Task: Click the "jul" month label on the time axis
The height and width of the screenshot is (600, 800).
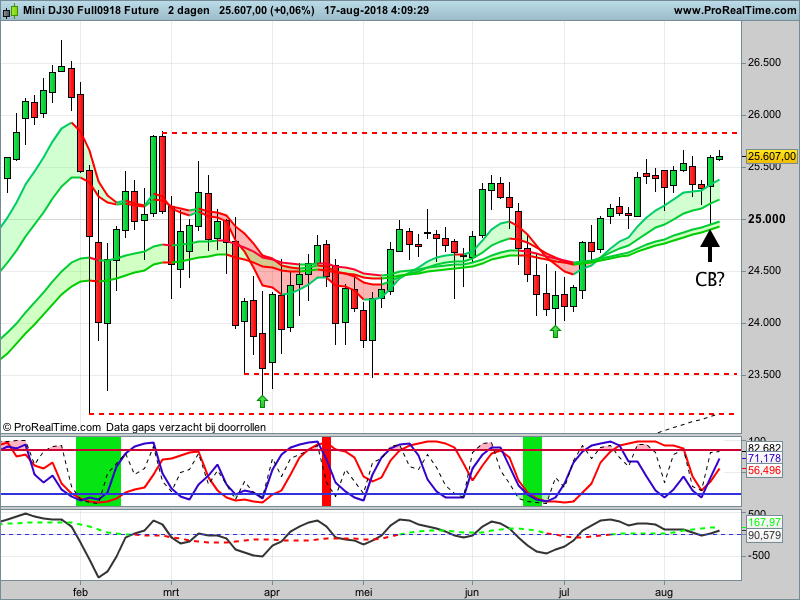Action: coord(564,592)
